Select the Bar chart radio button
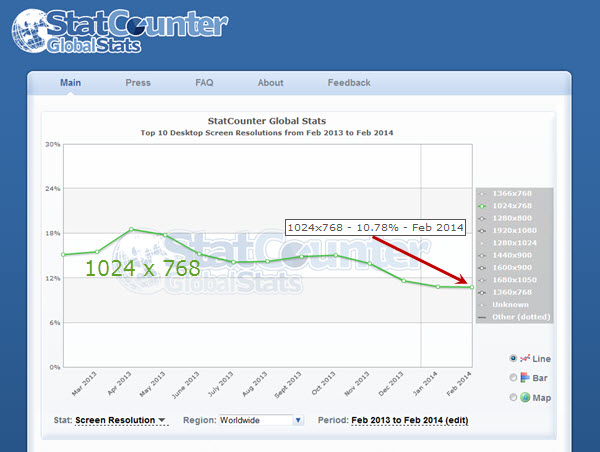This screenshot has height=452, width=600. (513, 377)
